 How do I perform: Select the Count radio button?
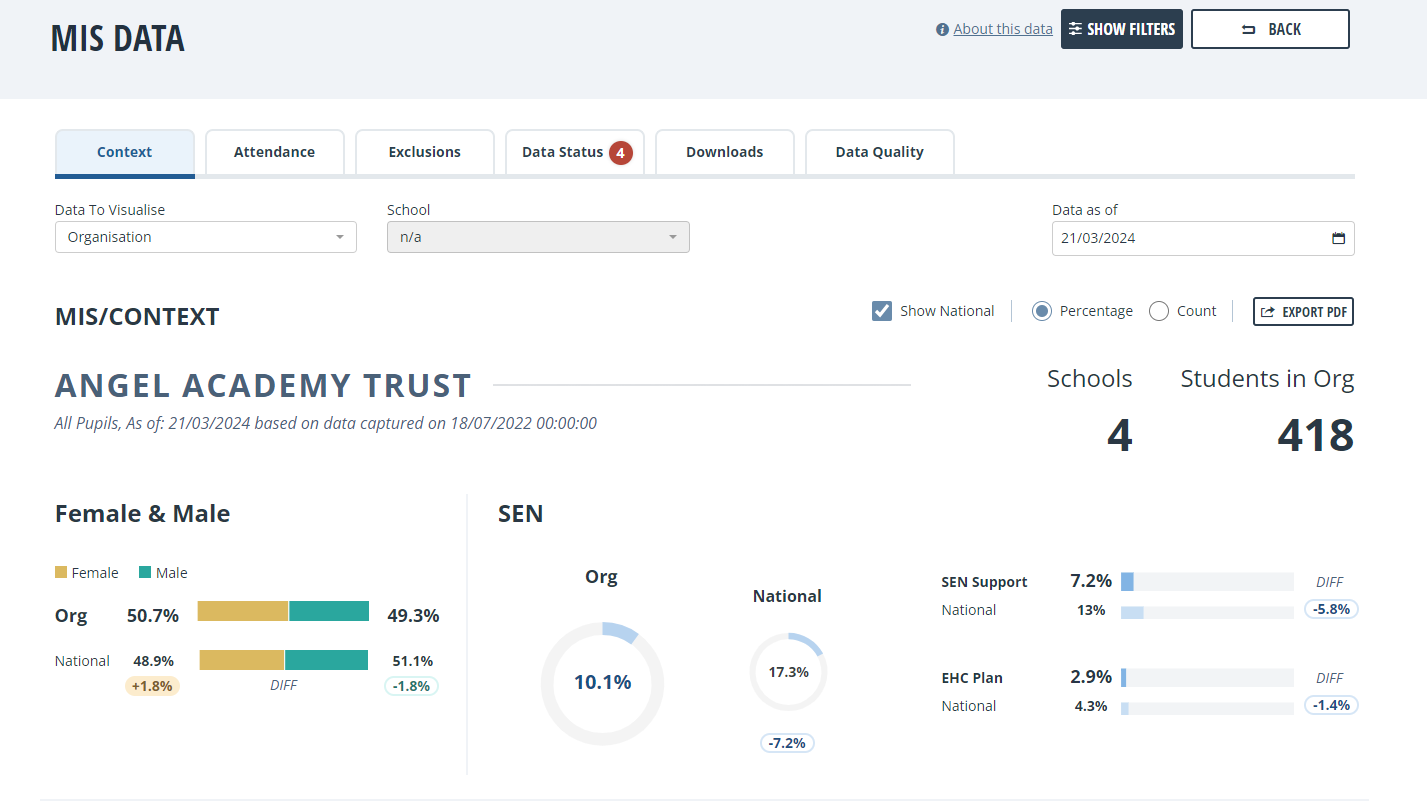point(1159,311)
